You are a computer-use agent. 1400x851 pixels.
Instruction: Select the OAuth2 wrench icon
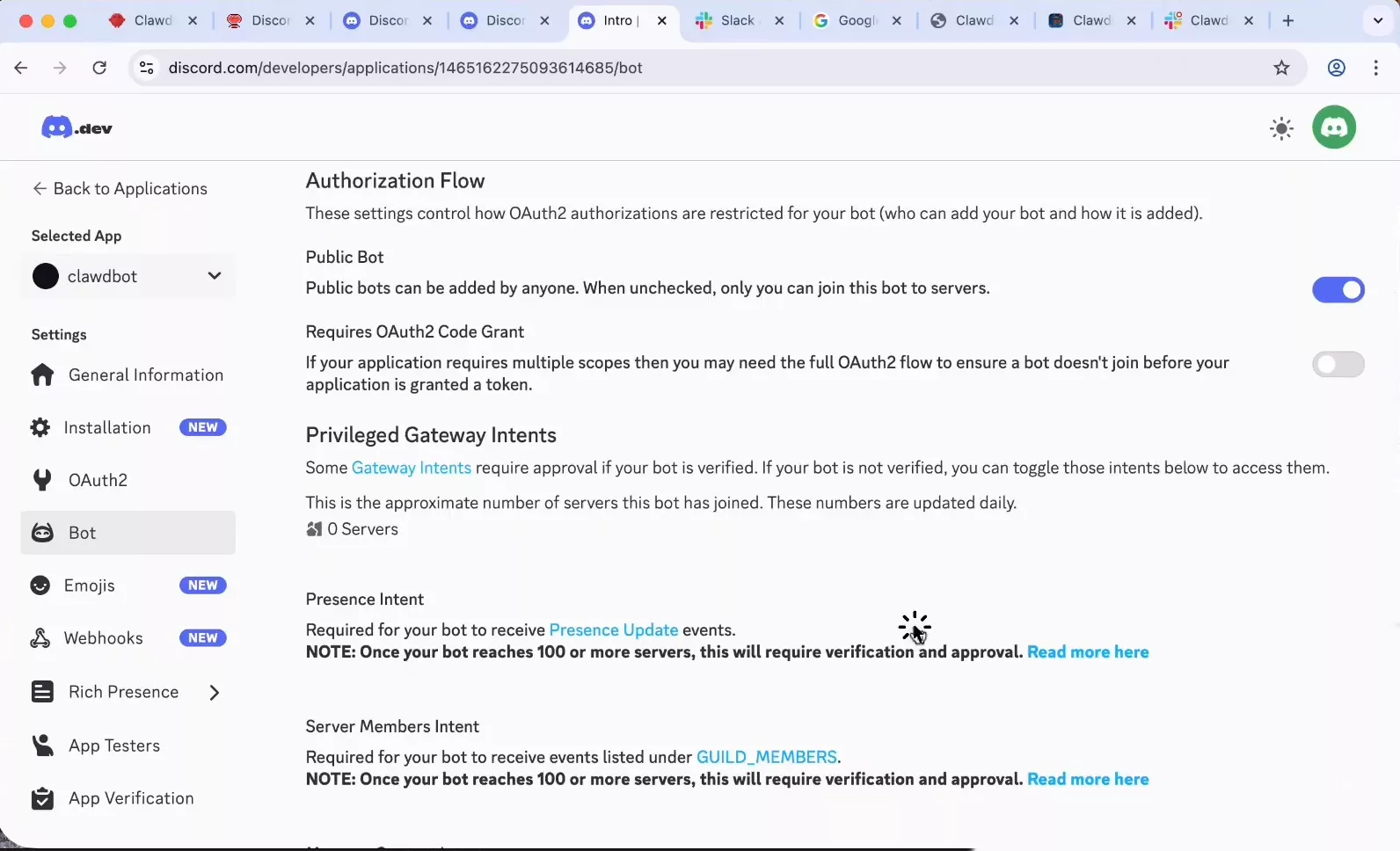[42, 480]
